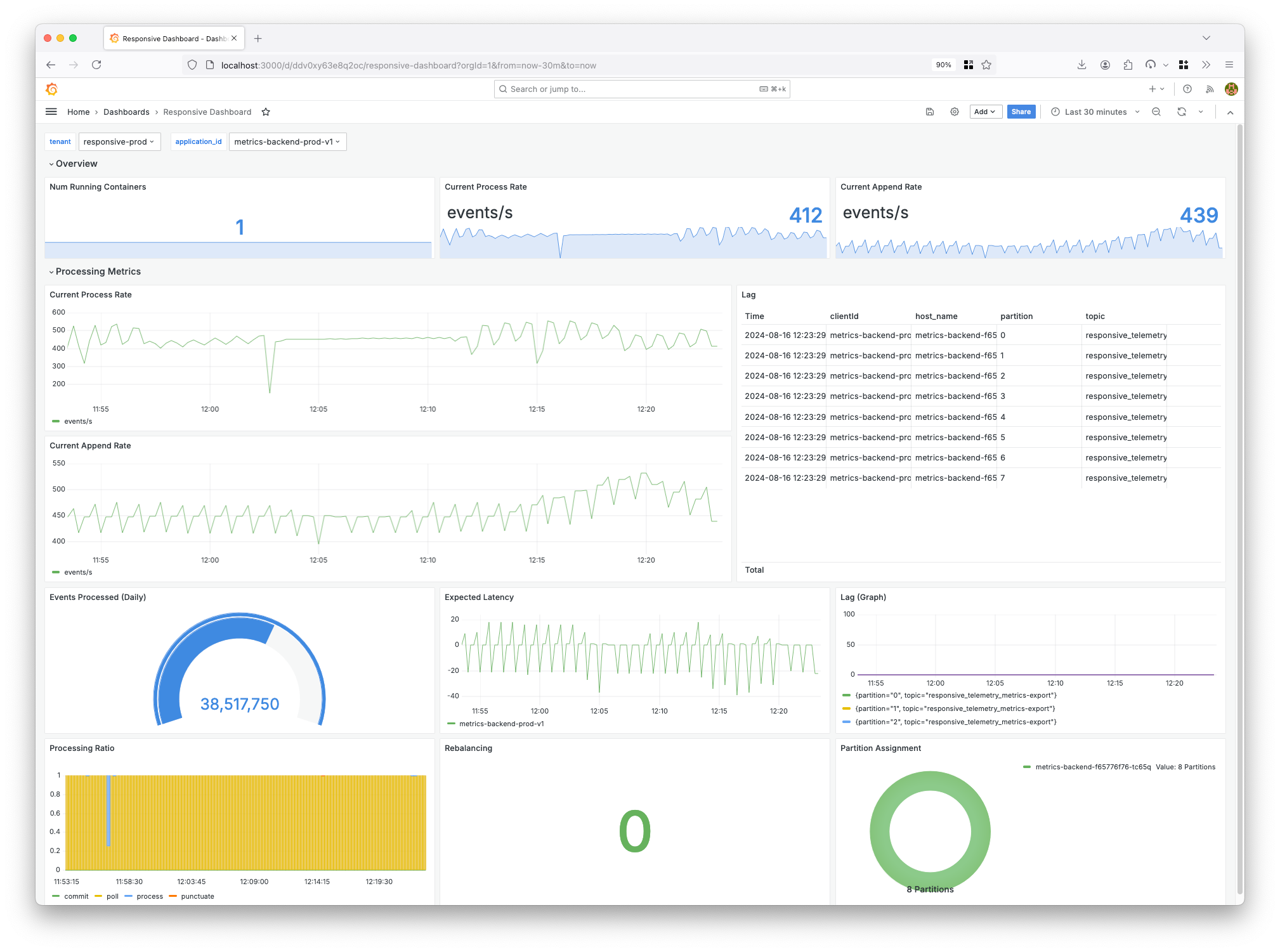Expand the tenant dropdown filter
Screen dimensions: 1280x952
click(x=118, y=141)
